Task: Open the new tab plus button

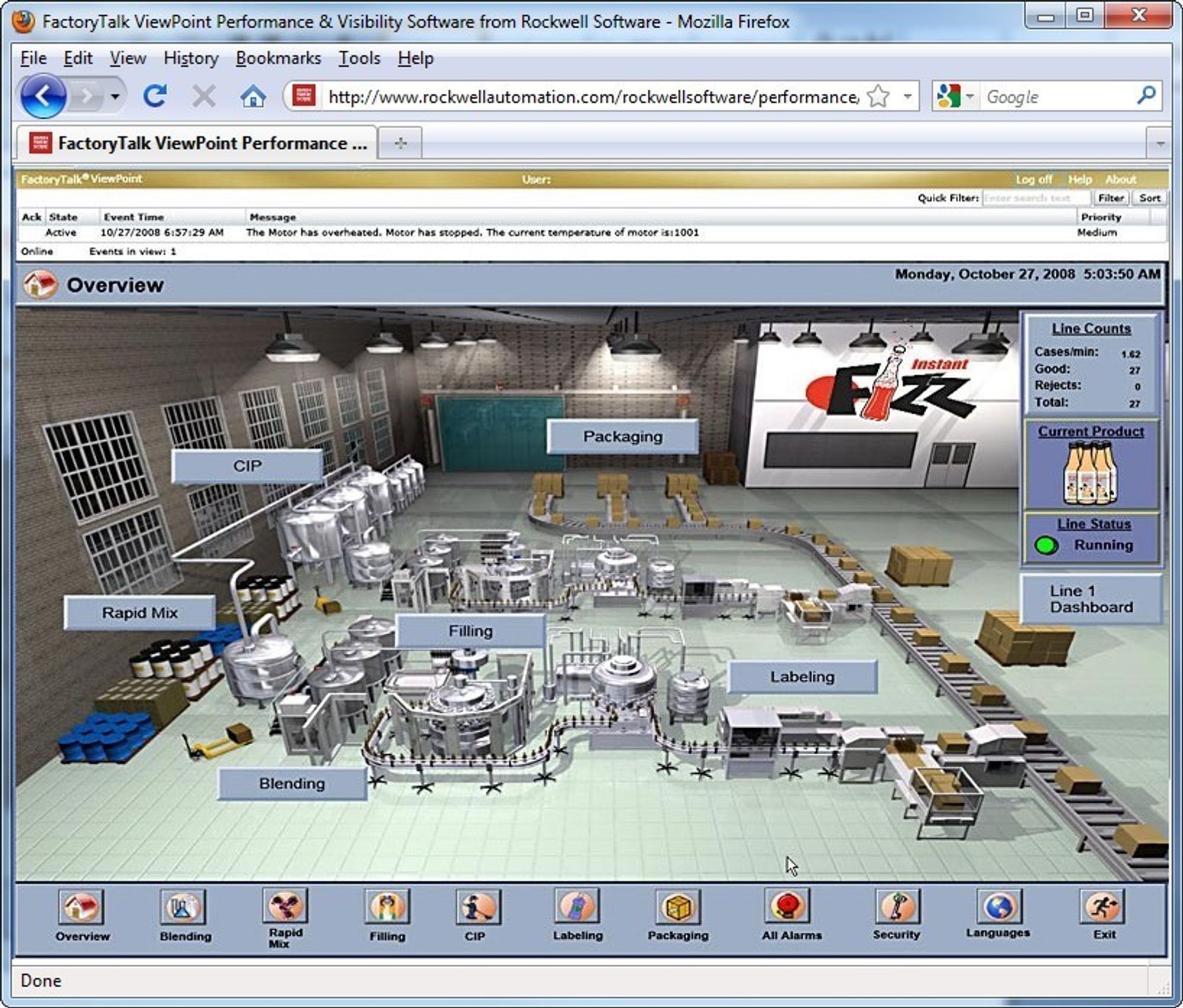Action: click(x=400, y=143)
